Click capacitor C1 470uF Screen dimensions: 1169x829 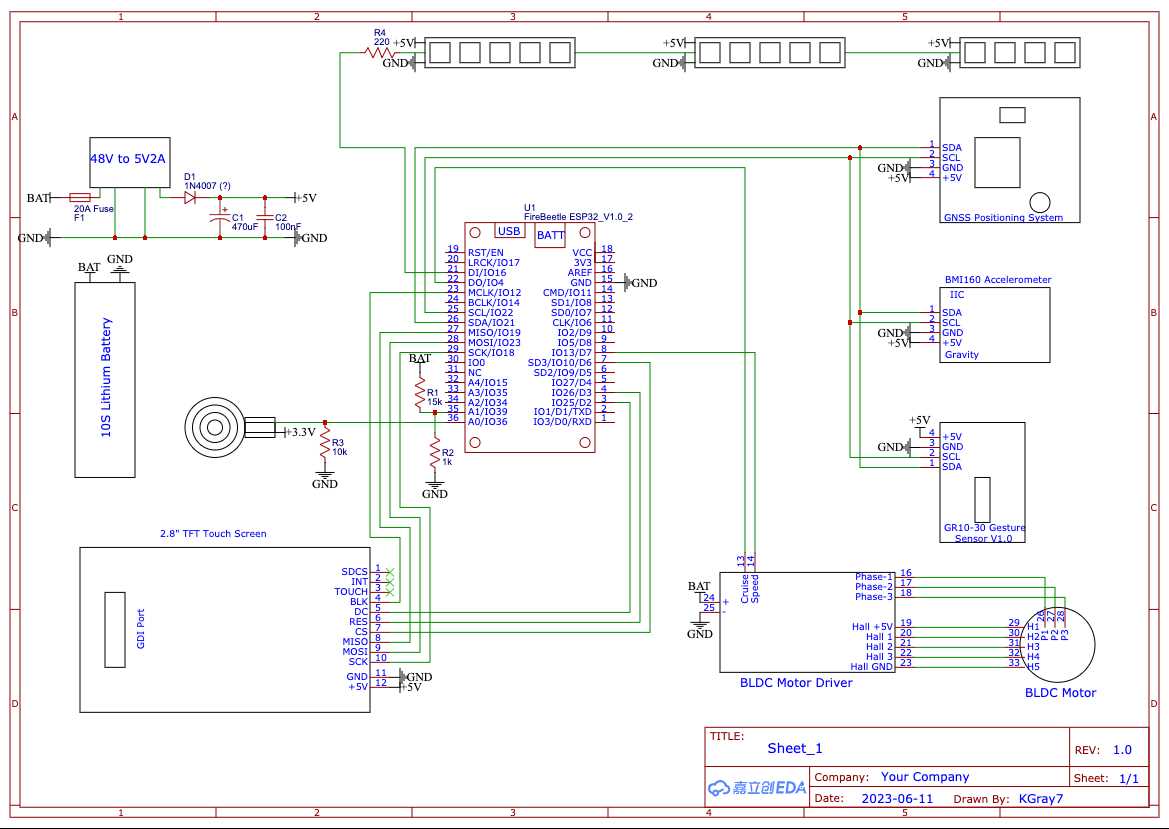[x=219, y=217]
